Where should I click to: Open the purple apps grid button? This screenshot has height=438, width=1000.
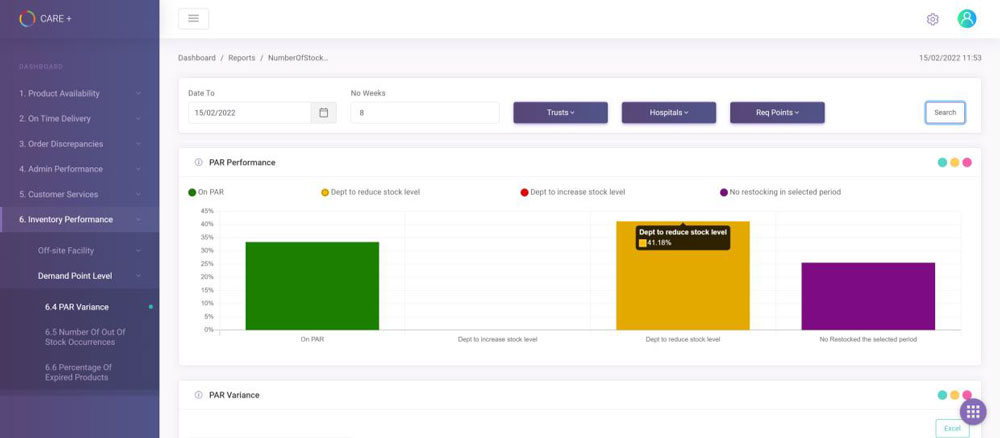tap(973, 412)
